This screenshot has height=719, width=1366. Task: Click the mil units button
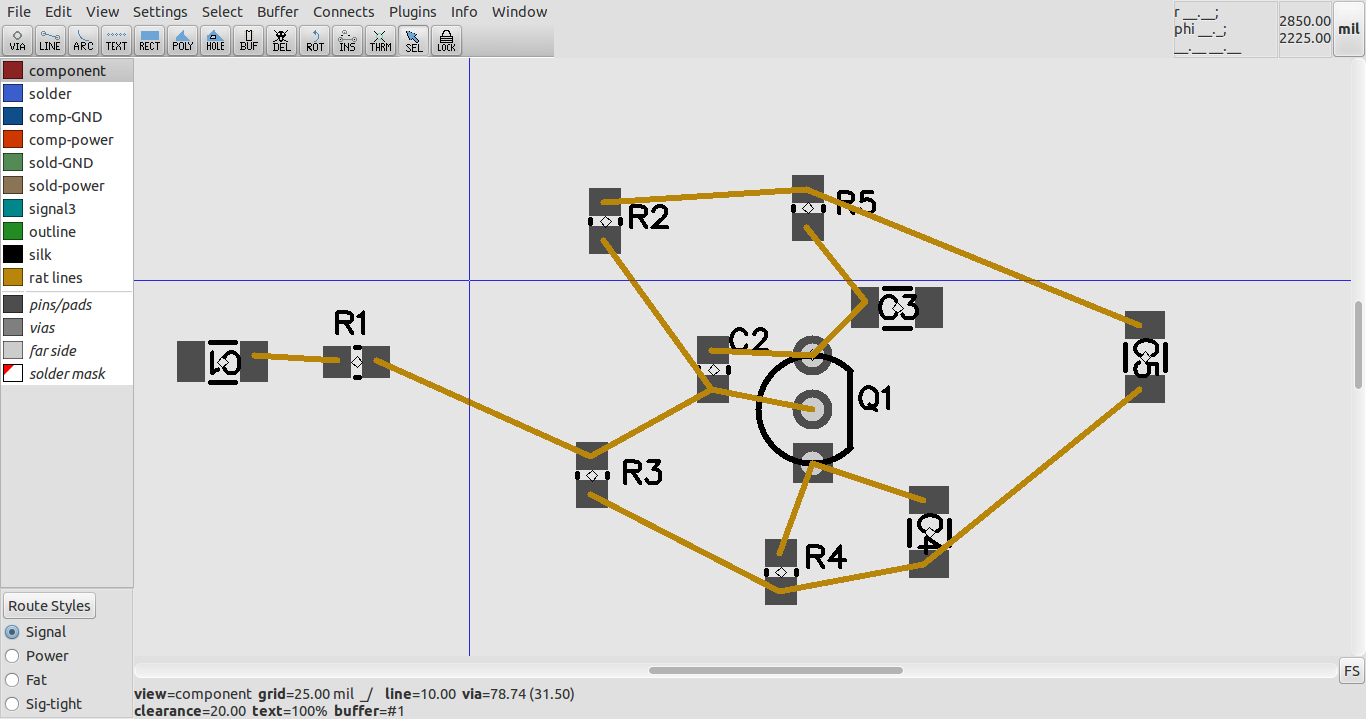coord(1349,29)
